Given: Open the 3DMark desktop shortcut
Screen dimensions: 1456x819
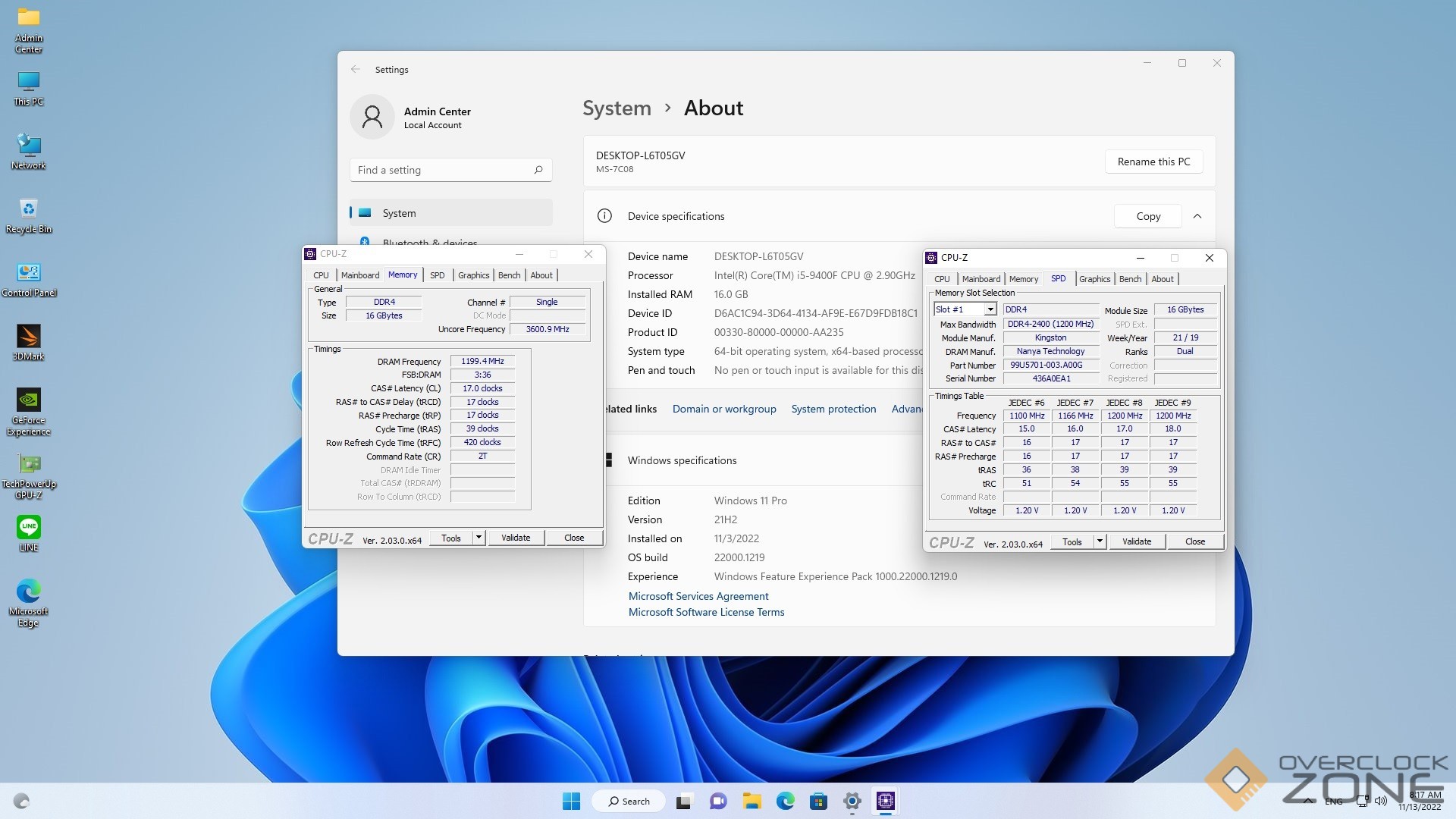Looking at the screenshot, I should tap(28, 337).
